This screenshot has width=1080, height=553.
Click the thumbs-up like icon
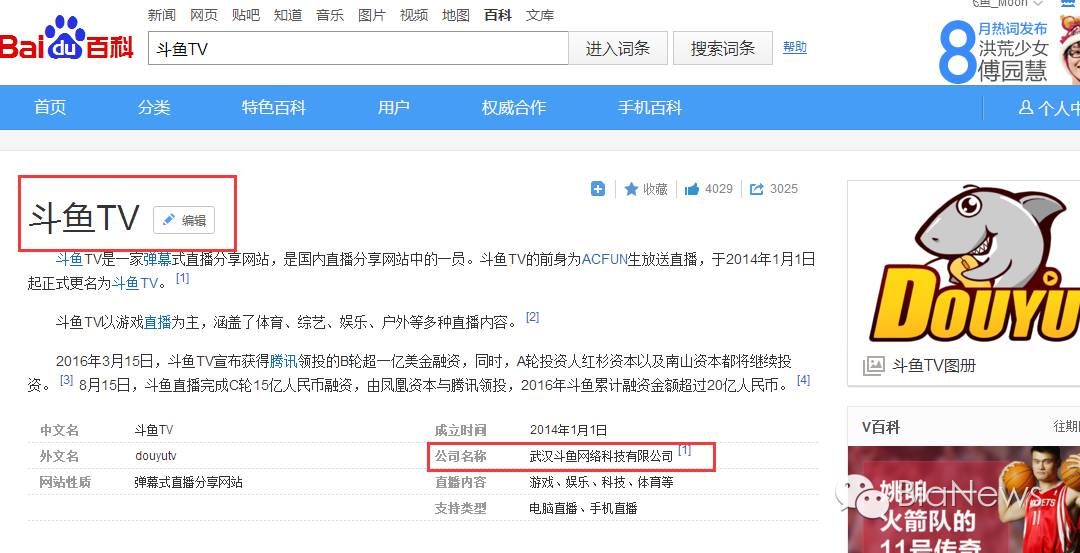click(x=692, y=189)
